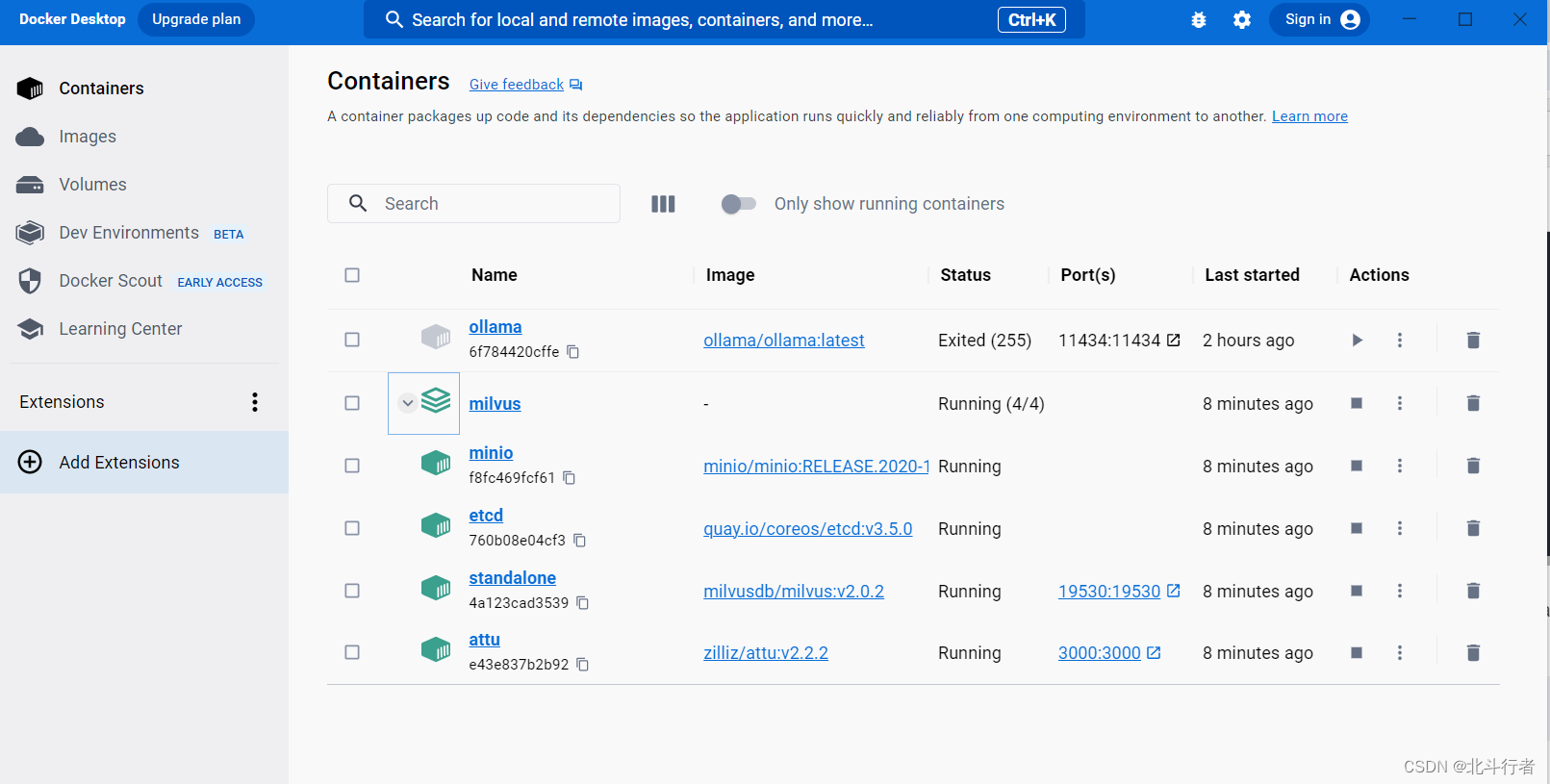Delete the milvus stack with trash icon
The height and width of the screenshot is (784, 1550).
click(x=1473, y=403)
